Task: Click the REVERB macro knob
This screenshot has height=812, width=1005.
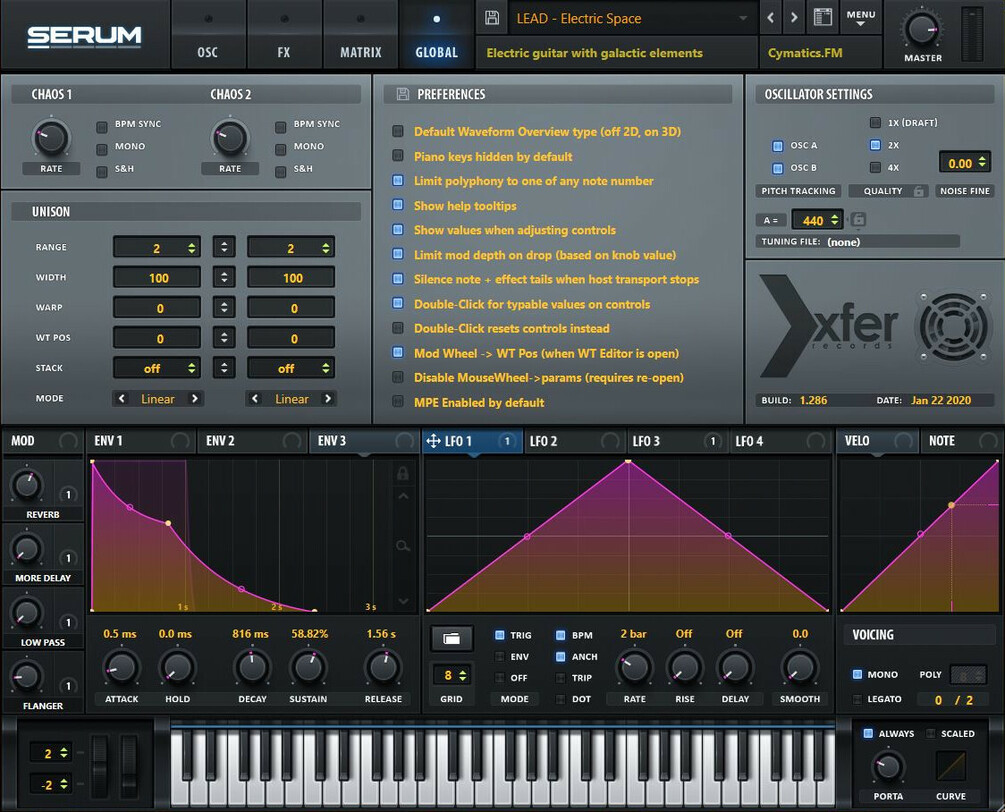Action: point(26,485)
